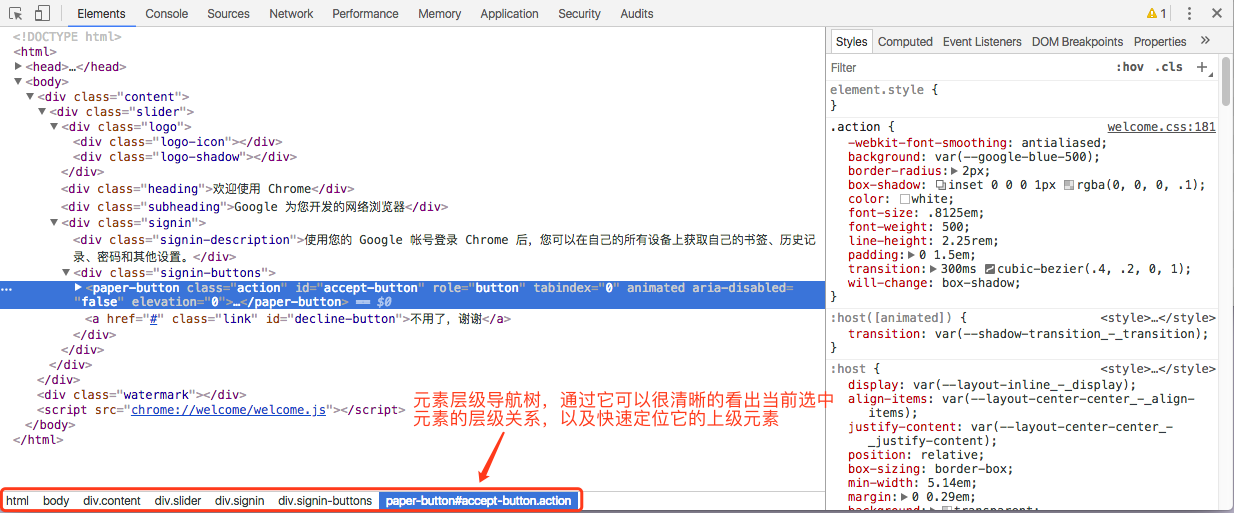
Task: Activate the inspect element picker icon
Action: [x=16, y=13]
